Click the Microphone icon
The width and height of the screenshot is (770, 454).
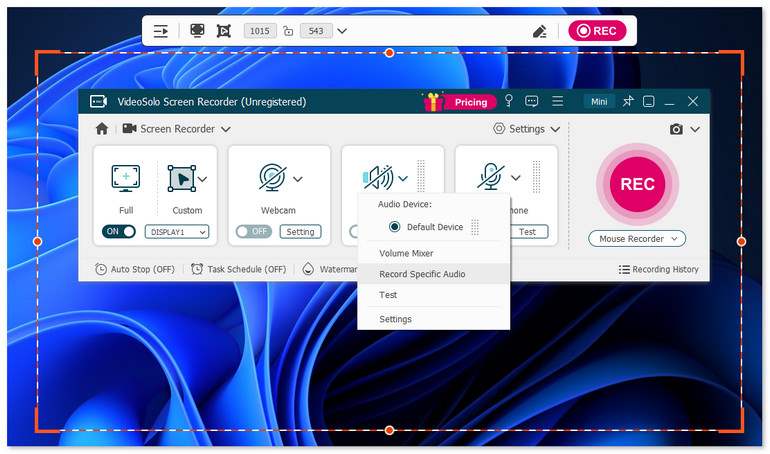click(491, 177)
